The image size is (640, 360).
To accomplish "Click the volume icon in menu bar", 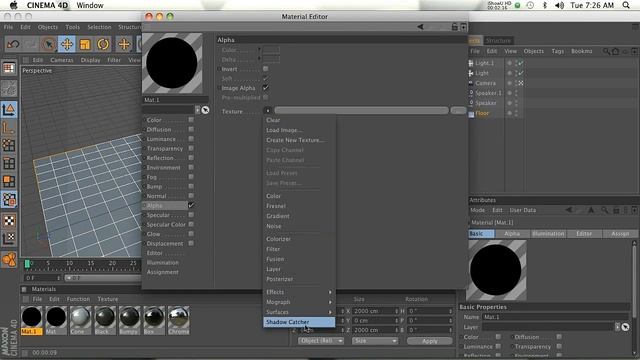I will [x=559, y=5].
